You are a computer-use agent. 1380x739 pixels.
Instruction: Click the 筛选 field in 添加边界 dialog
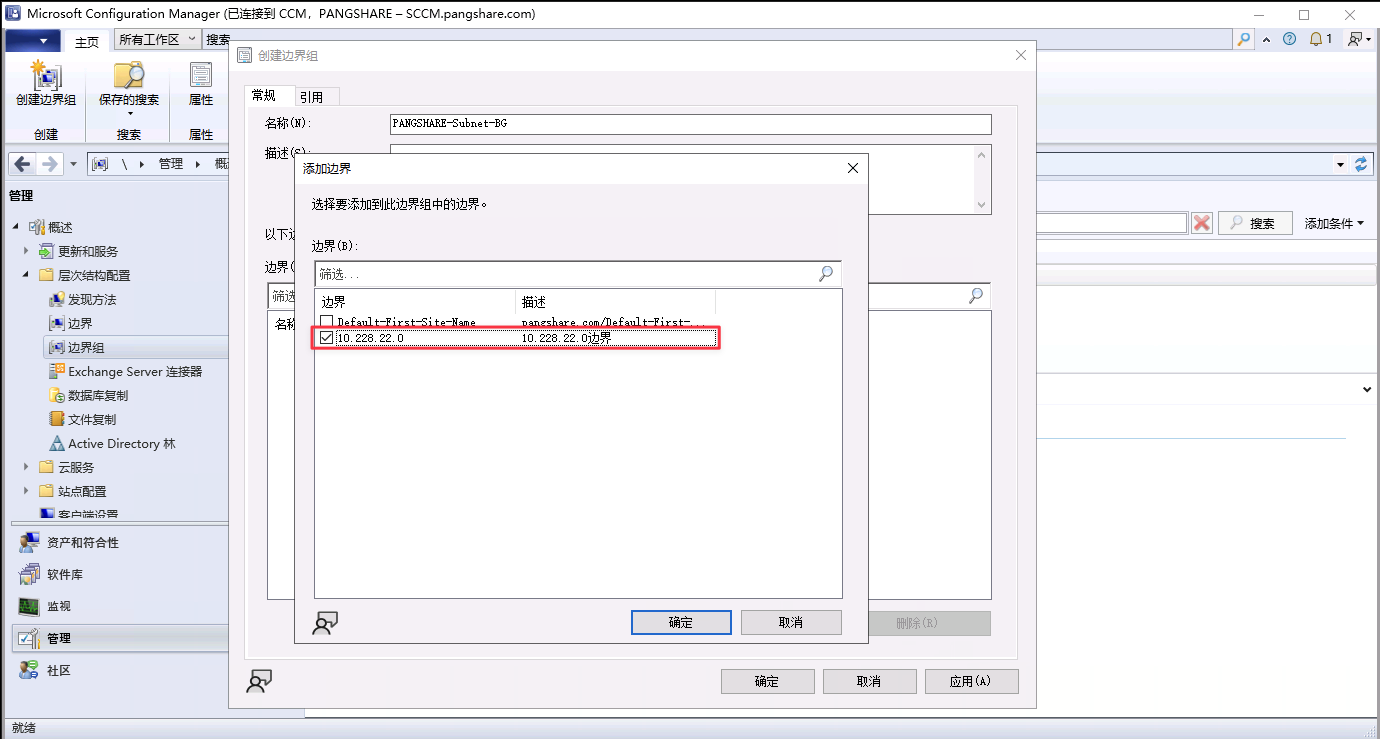coord(578,273)
